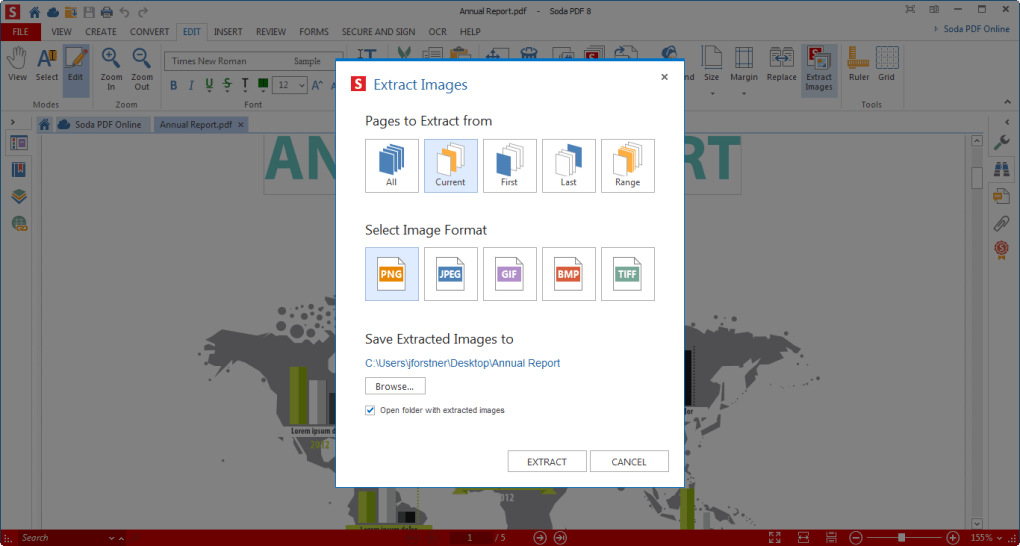Open the INSERT ribbon tab

click(228, 32)
